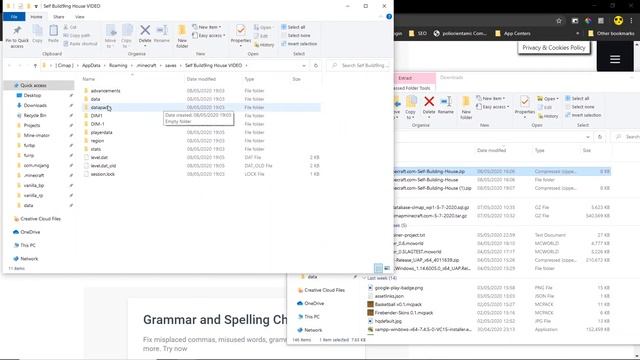The width and height of the screenshot is (640, 360).
Task: Select the advancements folder
Action: pyautogui.click(x=105, y=91)
